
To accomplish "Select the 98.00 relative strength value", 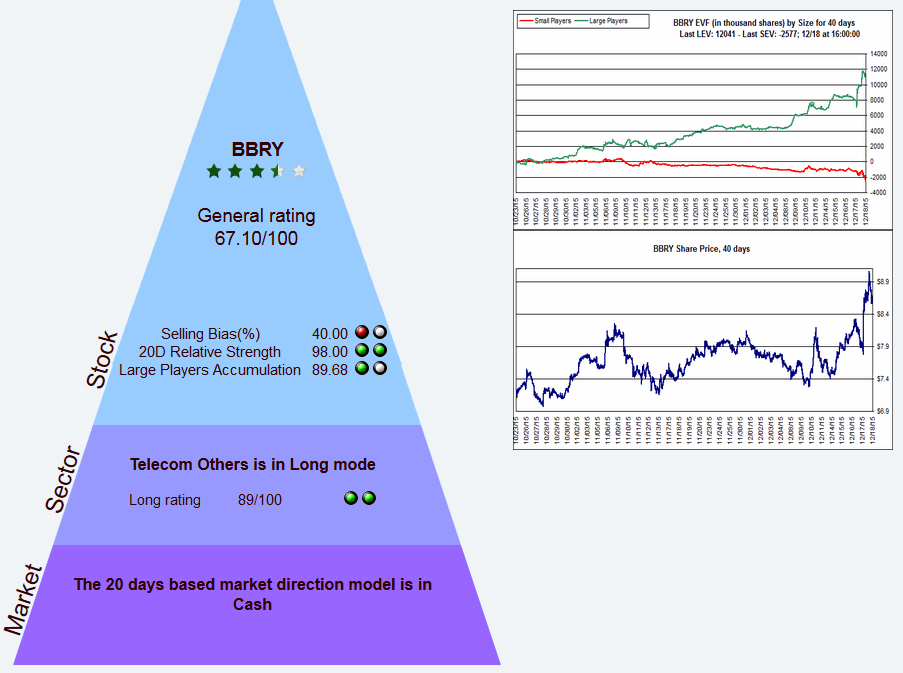I will coord(330,352).
